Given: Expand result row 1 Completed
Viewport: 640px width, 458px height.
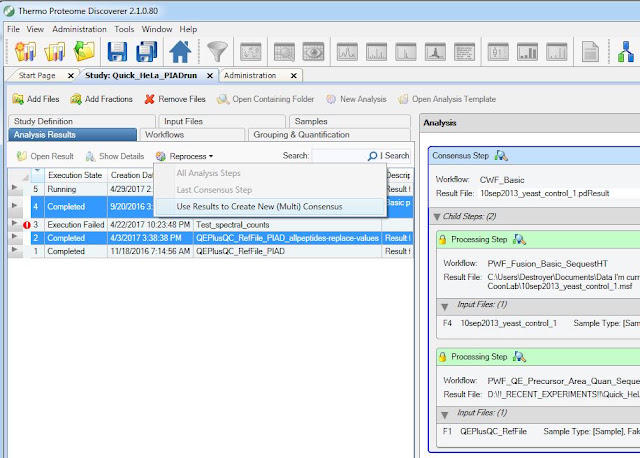Looking at the screenshot, I should pyautogui.click(x=15, y=249).
